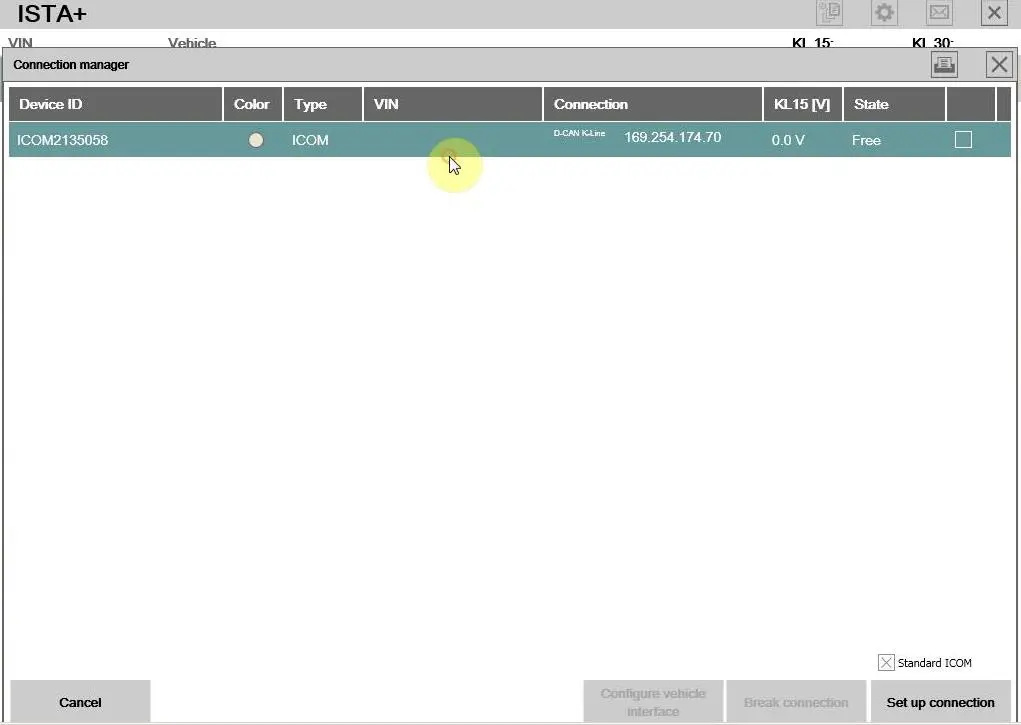Click the color indicator dot for ICOM2135058
This screenshot has height=725, width=1021.
coord(256,140)
